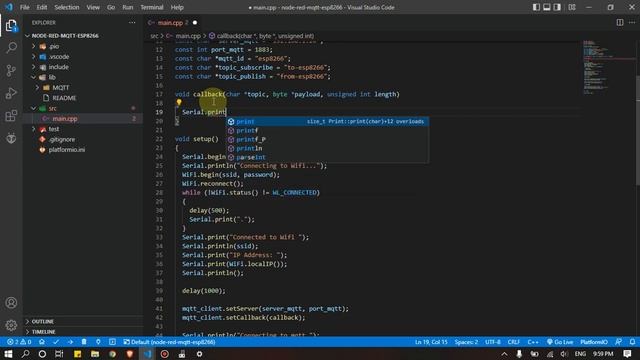This screenshot has height=360, width=640.
Task: Select 'parseInt' autocomplete suggestion
Action: click(327, 158)
